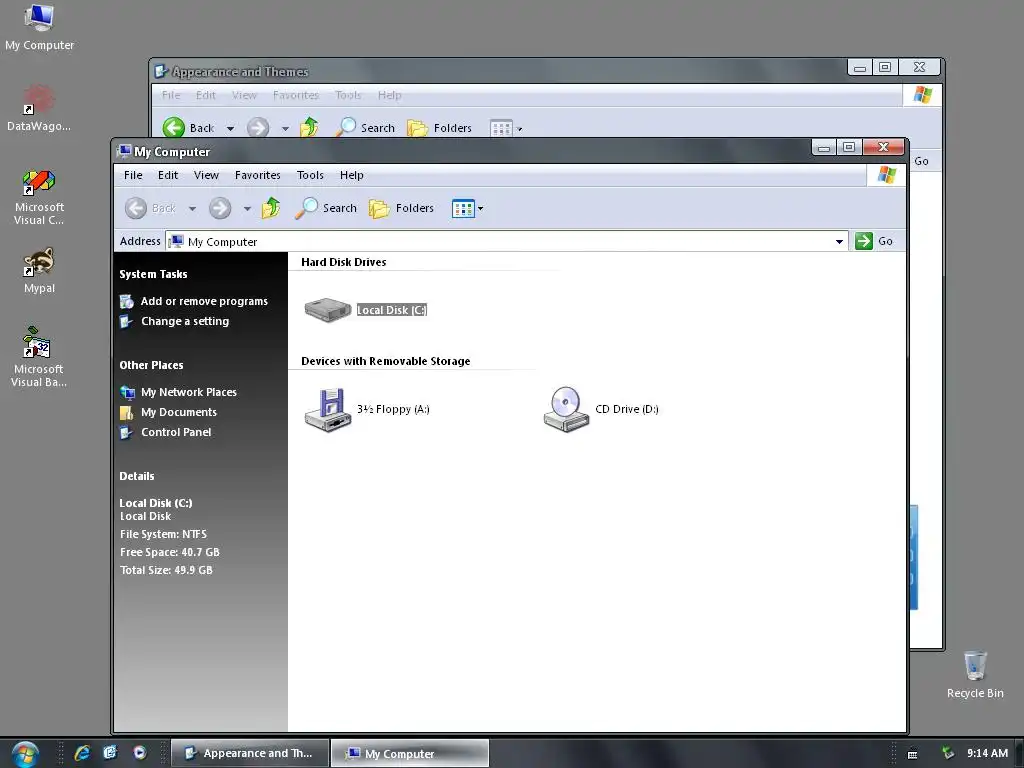Click the Details panel header
The image size is (1024, 768).
click(x=137, y=476)
